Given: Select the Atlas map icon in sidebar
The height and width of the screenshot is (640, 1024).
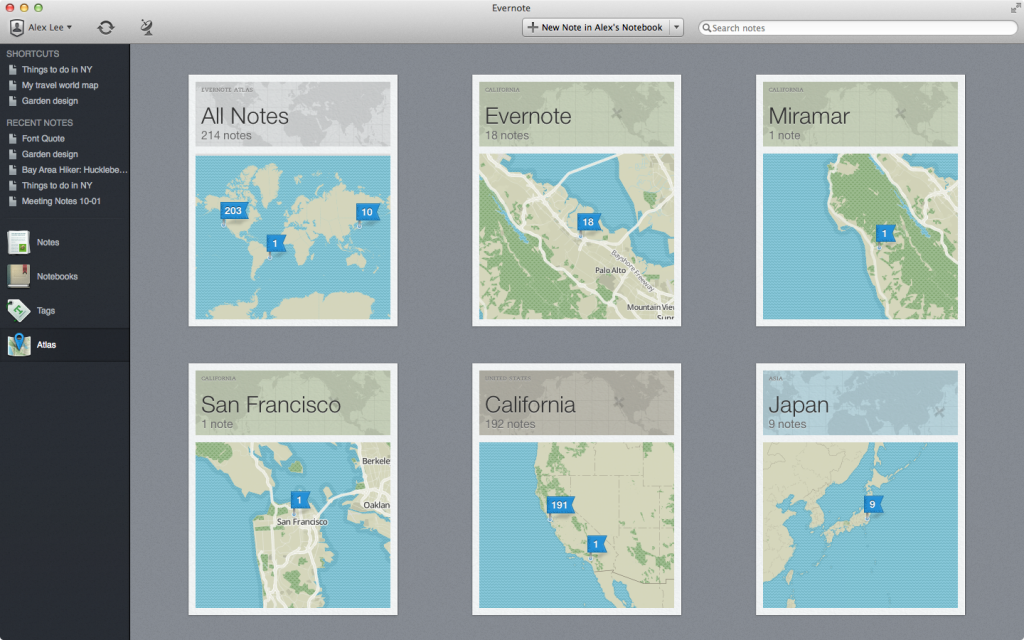Looking at the screenshot, I should point(19,345).
